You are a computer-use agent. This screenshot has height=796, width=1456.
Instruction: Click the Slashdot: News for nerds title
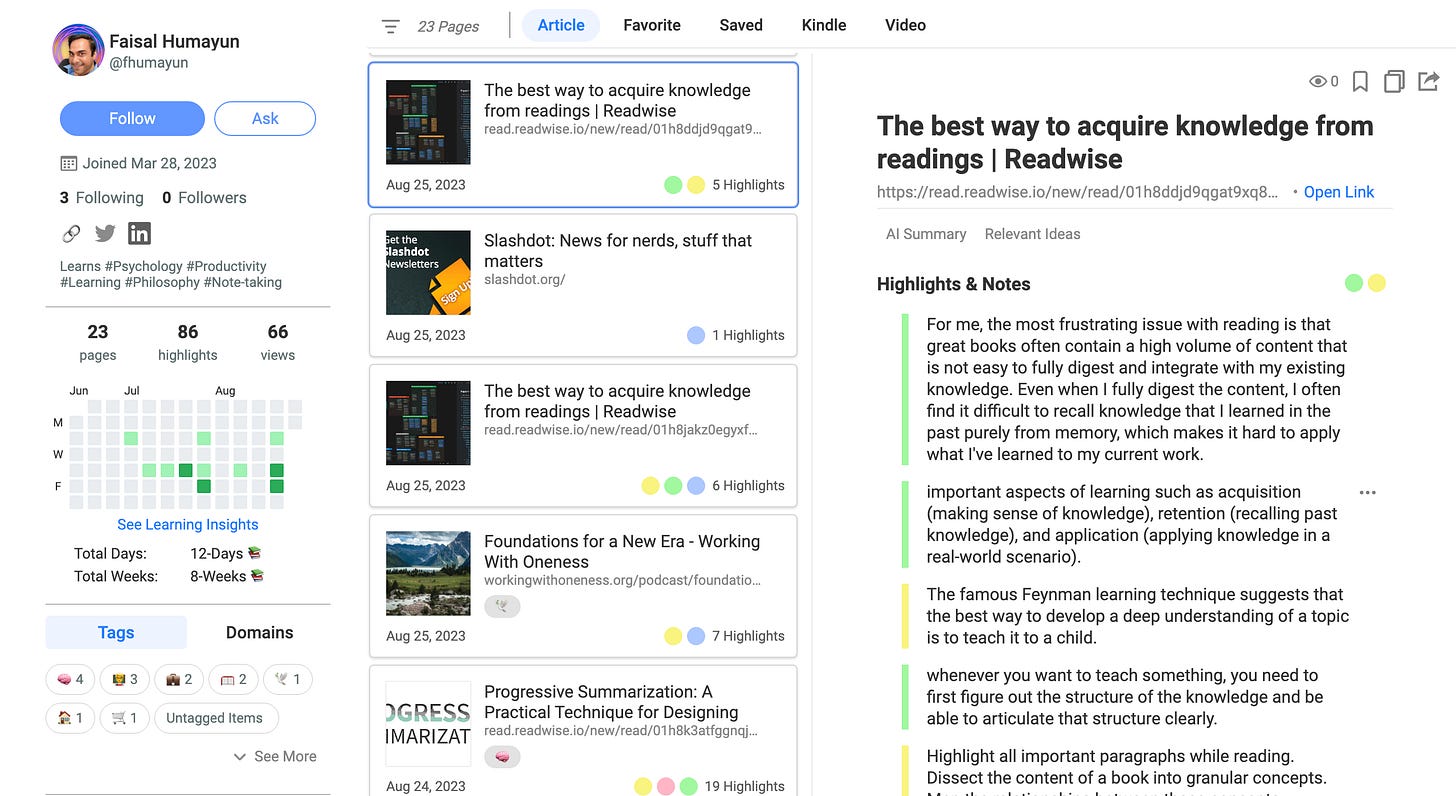click(618, 251)
